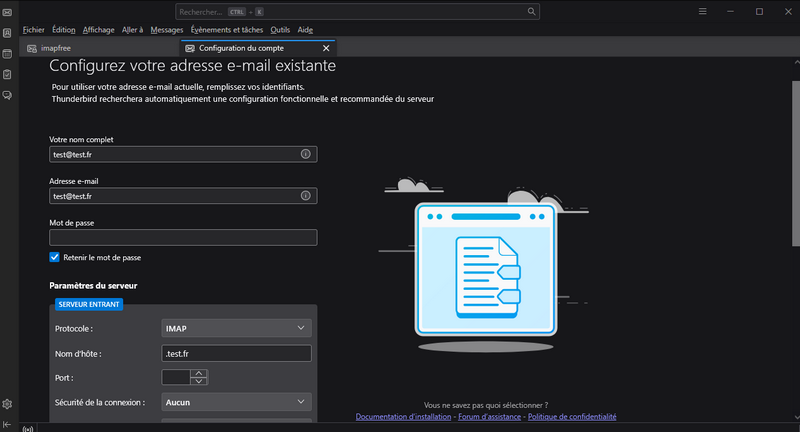Collapse the spaces toolbar with arrow icon
This screenshot has width=800, height=432.
click(x=7, y=424)
